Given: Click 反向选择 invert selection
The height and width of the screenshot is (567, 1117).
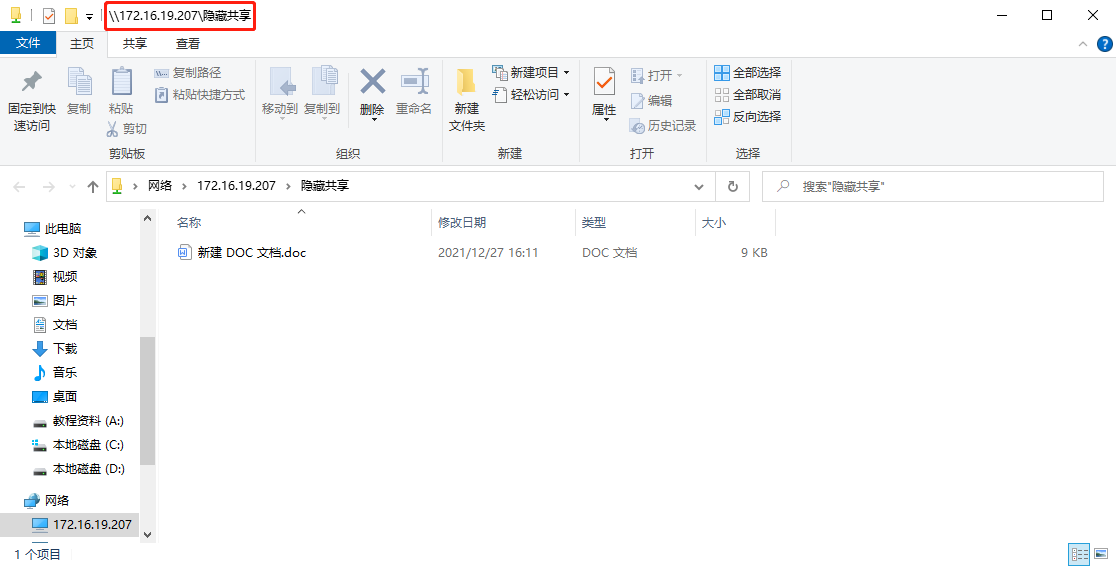Looking at the screenshot, I should tap(747, 117).
